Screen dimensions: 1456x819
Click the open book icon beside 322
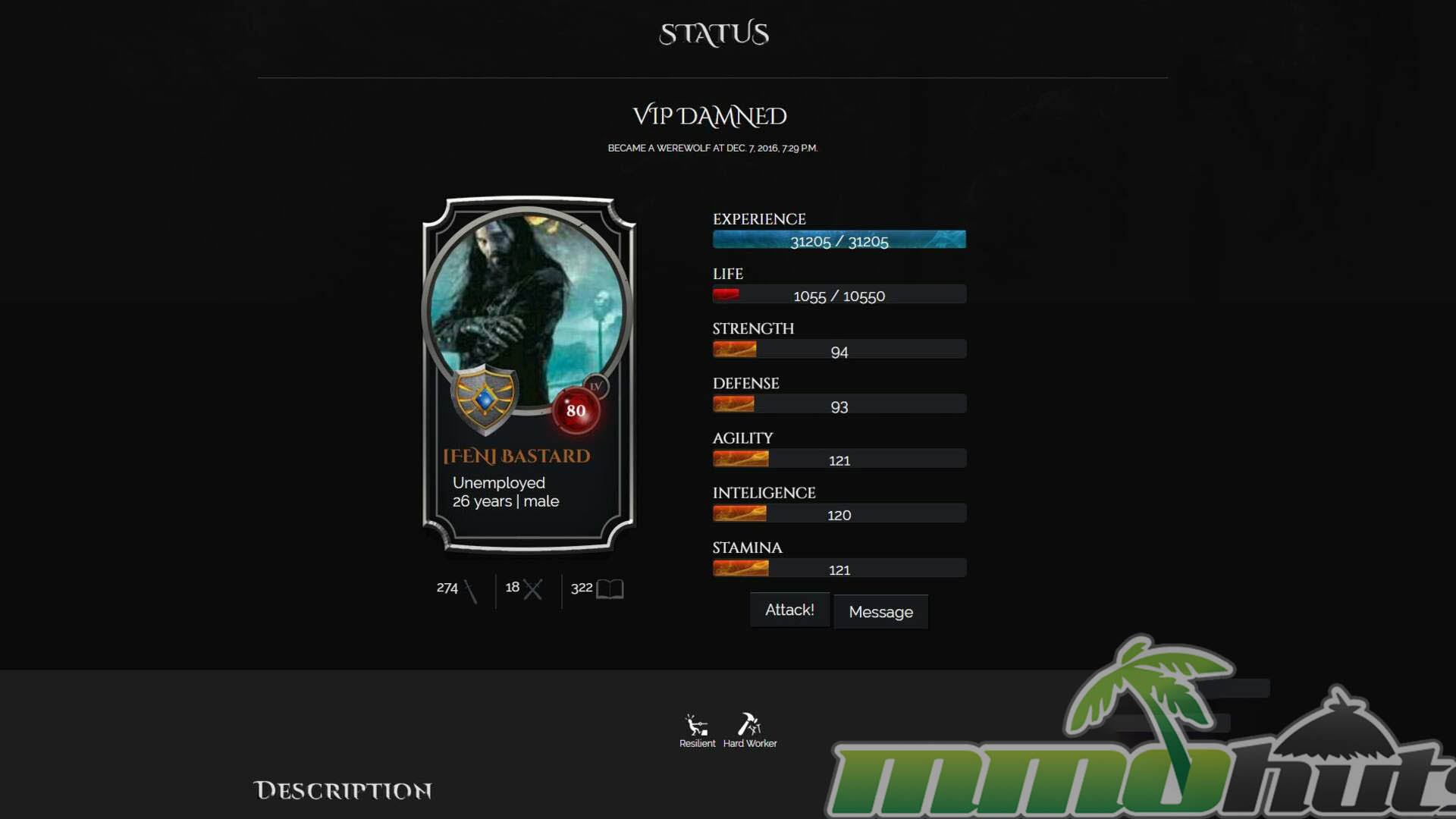click(610, 589)
